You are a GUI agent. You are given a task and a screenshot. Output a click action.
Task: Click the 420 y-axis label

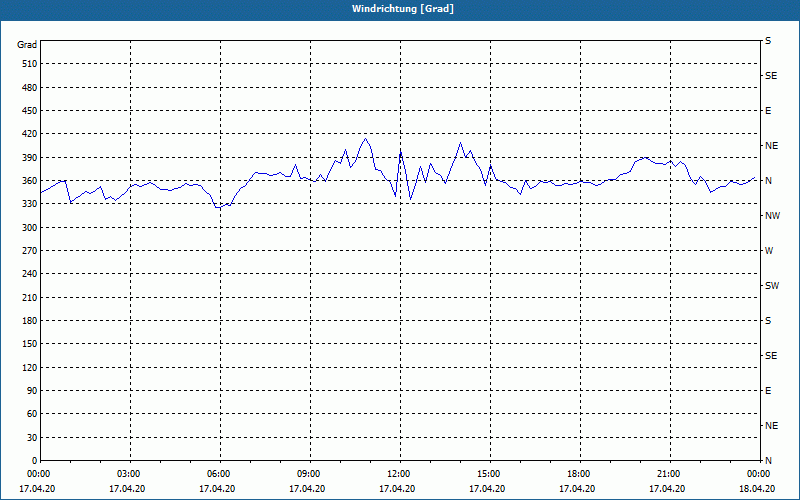coord(30,134)
